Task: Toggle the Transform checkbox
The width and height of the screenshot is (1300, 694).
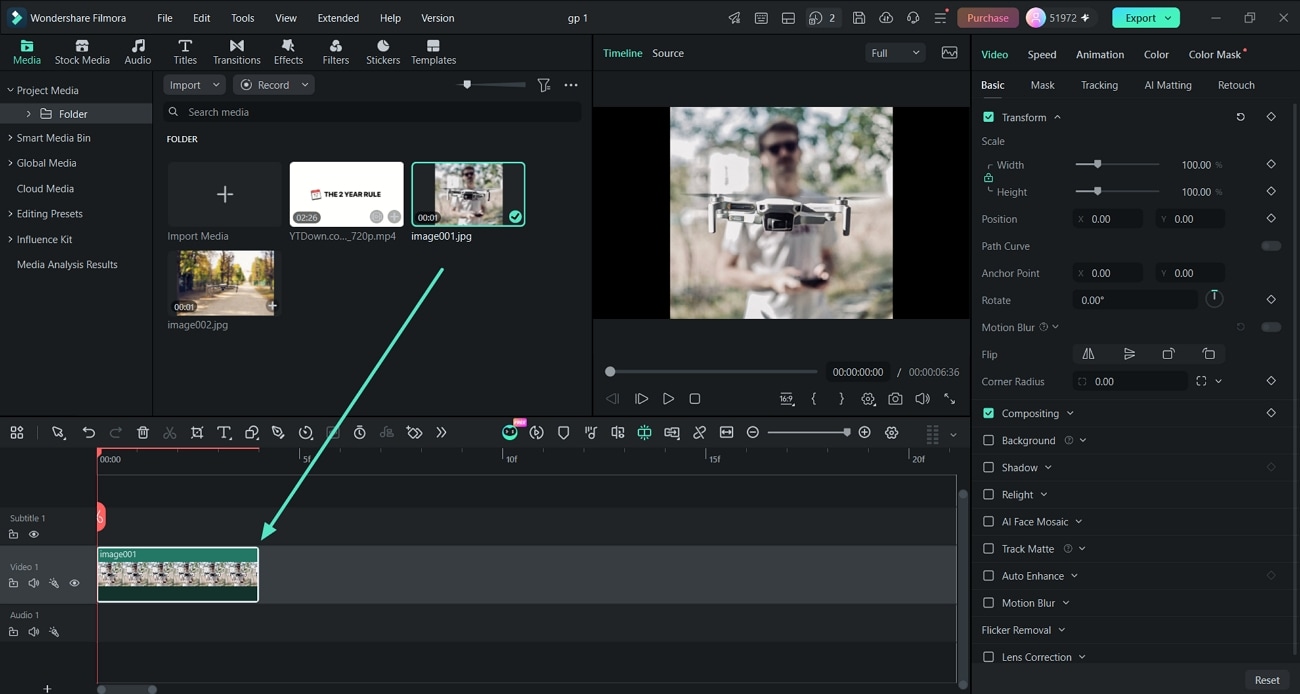Action: (988, 117)
